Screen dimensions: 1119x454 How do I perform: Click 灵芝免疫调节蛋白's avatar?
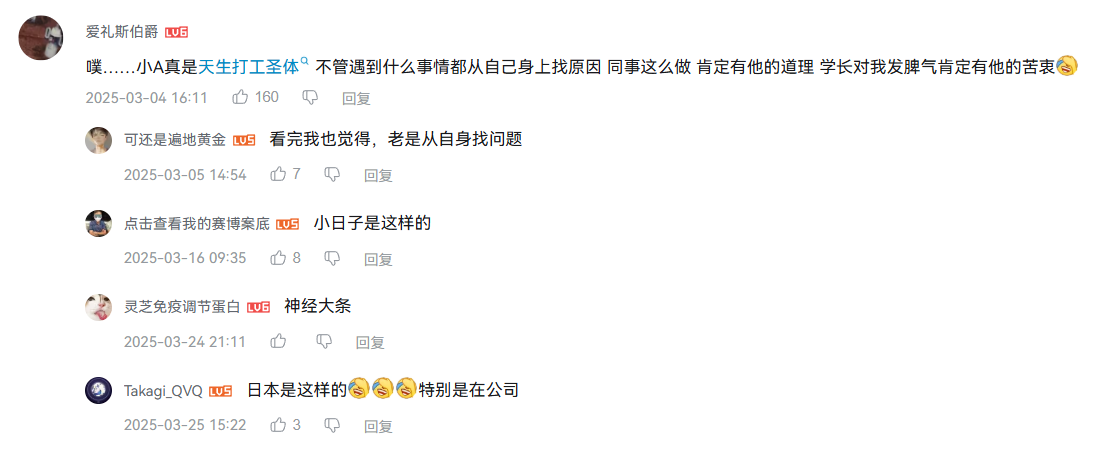98,307
